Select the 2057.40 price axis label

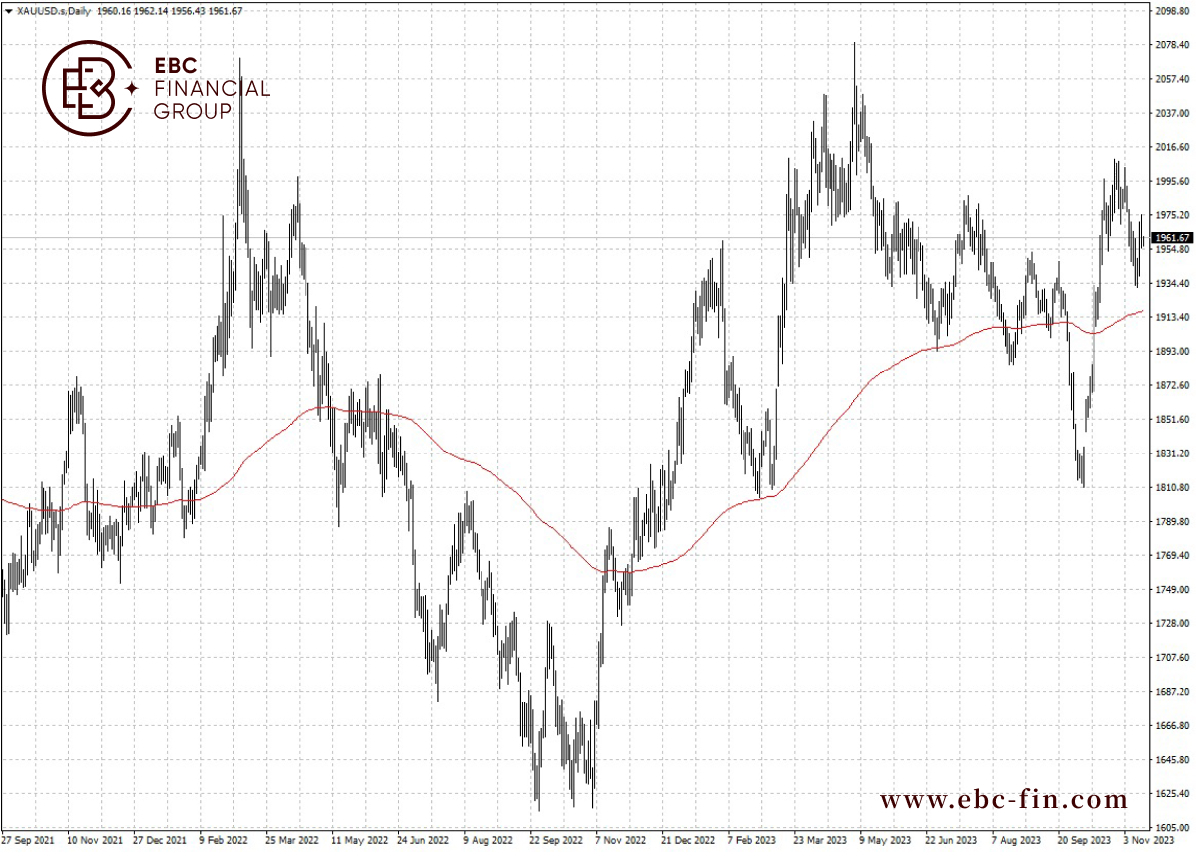[x=1172, y=79]
